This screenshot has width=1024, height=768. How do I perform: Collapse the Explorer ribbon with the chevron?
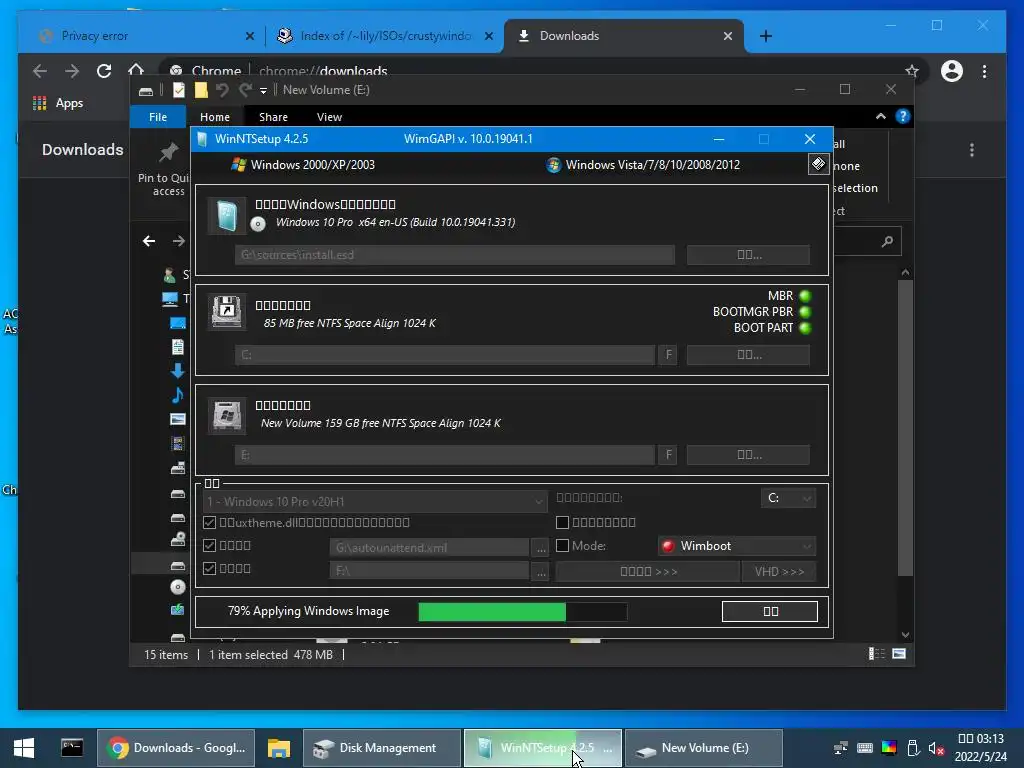tap(880, 116)
